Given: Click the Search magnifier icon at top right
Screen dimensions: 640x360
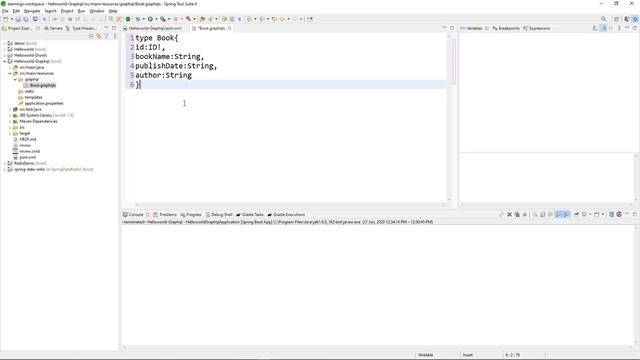Looking at the screenshot, I should point(604,19).
